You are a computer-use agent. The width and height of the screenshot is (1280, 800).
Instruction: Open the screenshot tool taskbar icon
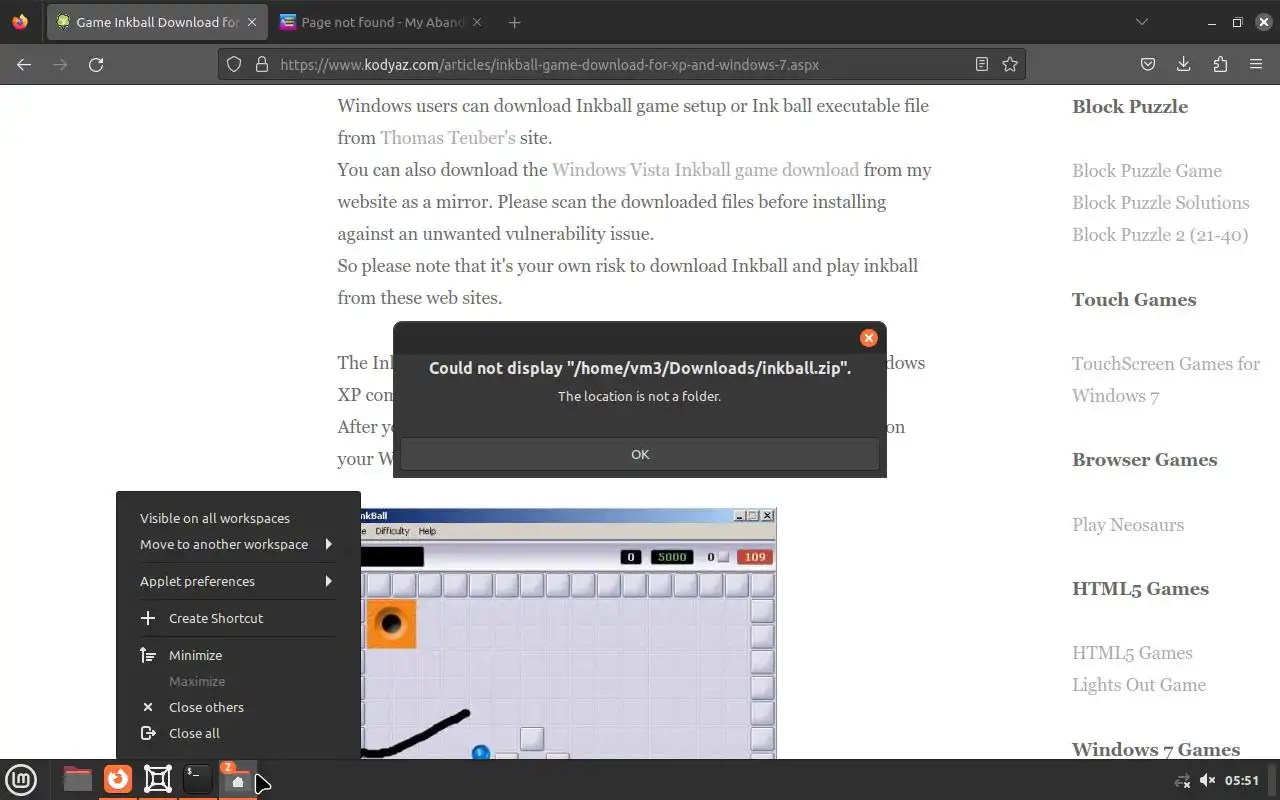click(x=158, y=779)
